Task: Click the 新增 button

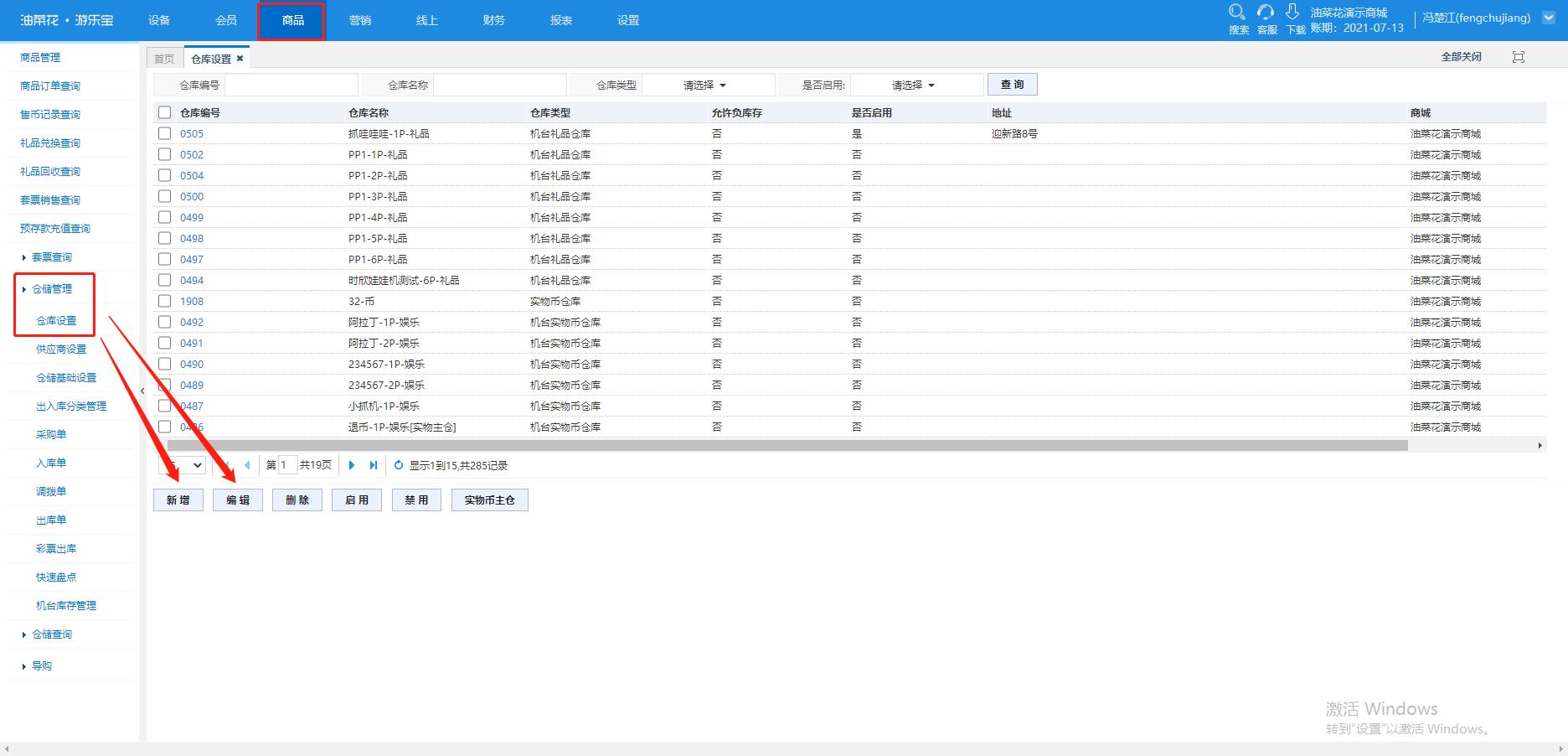Action: 178,500
